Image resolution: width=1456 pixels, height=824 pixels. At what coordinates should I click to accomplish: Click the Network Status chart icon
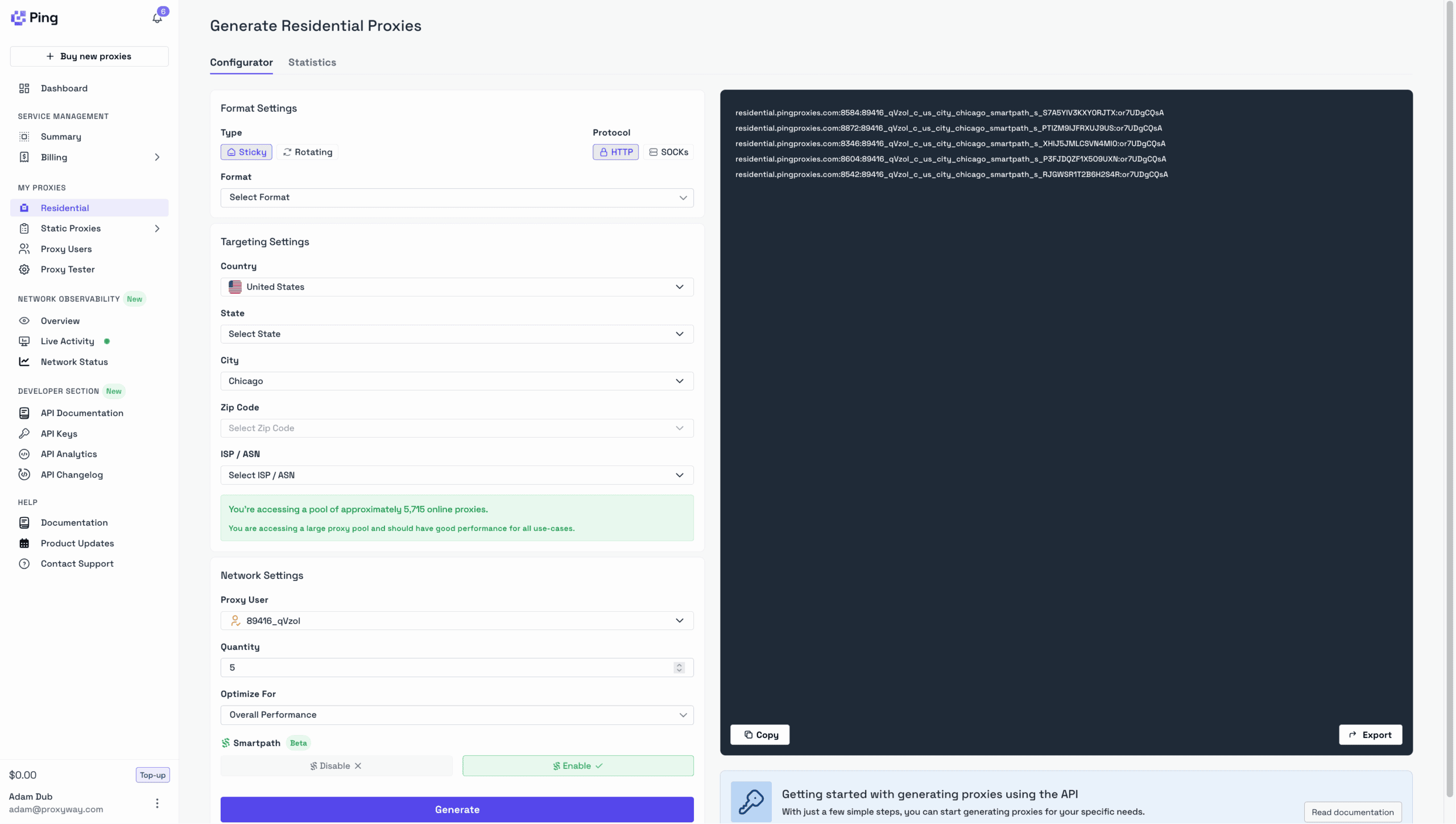point(24,362)
